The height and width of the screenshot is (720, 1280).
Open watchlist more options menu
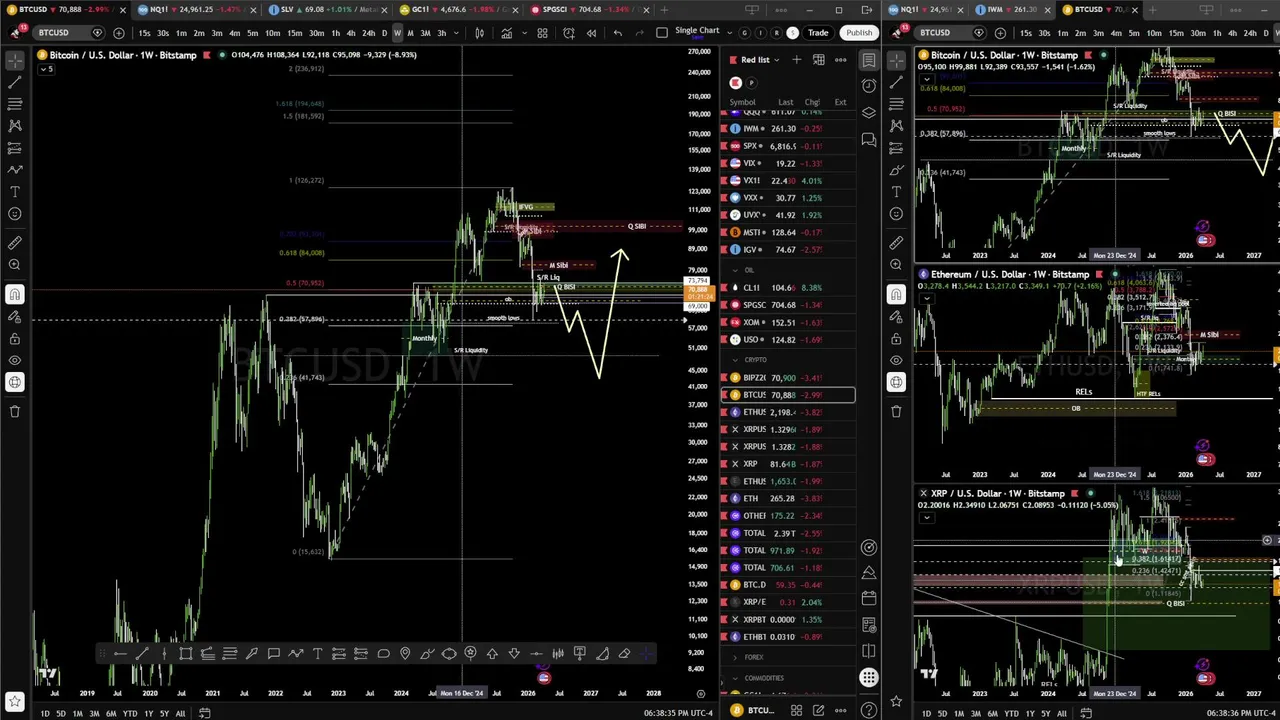tap(840, 60)
